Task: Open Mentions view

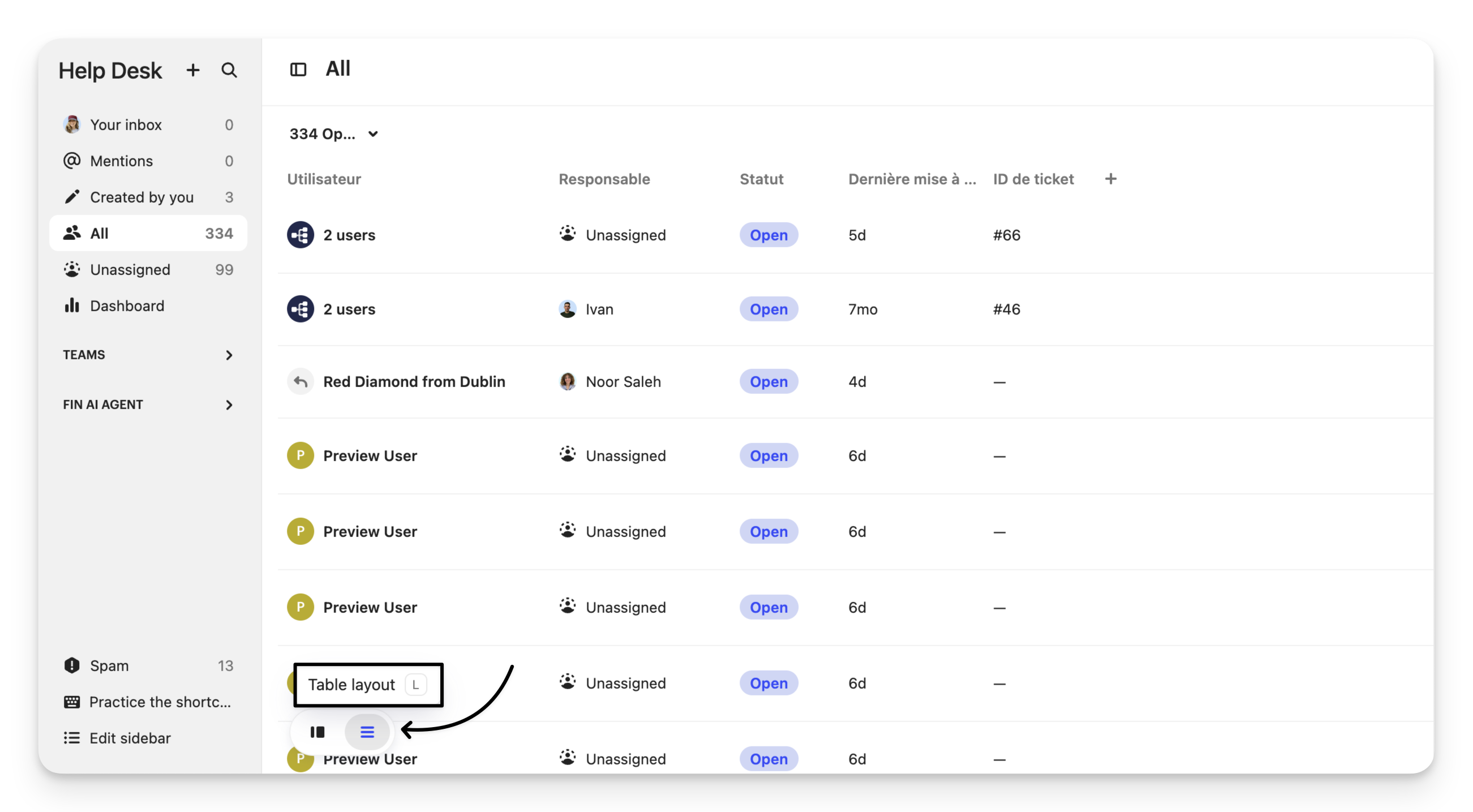Action: pyautogui.click(x=148, y=161)
